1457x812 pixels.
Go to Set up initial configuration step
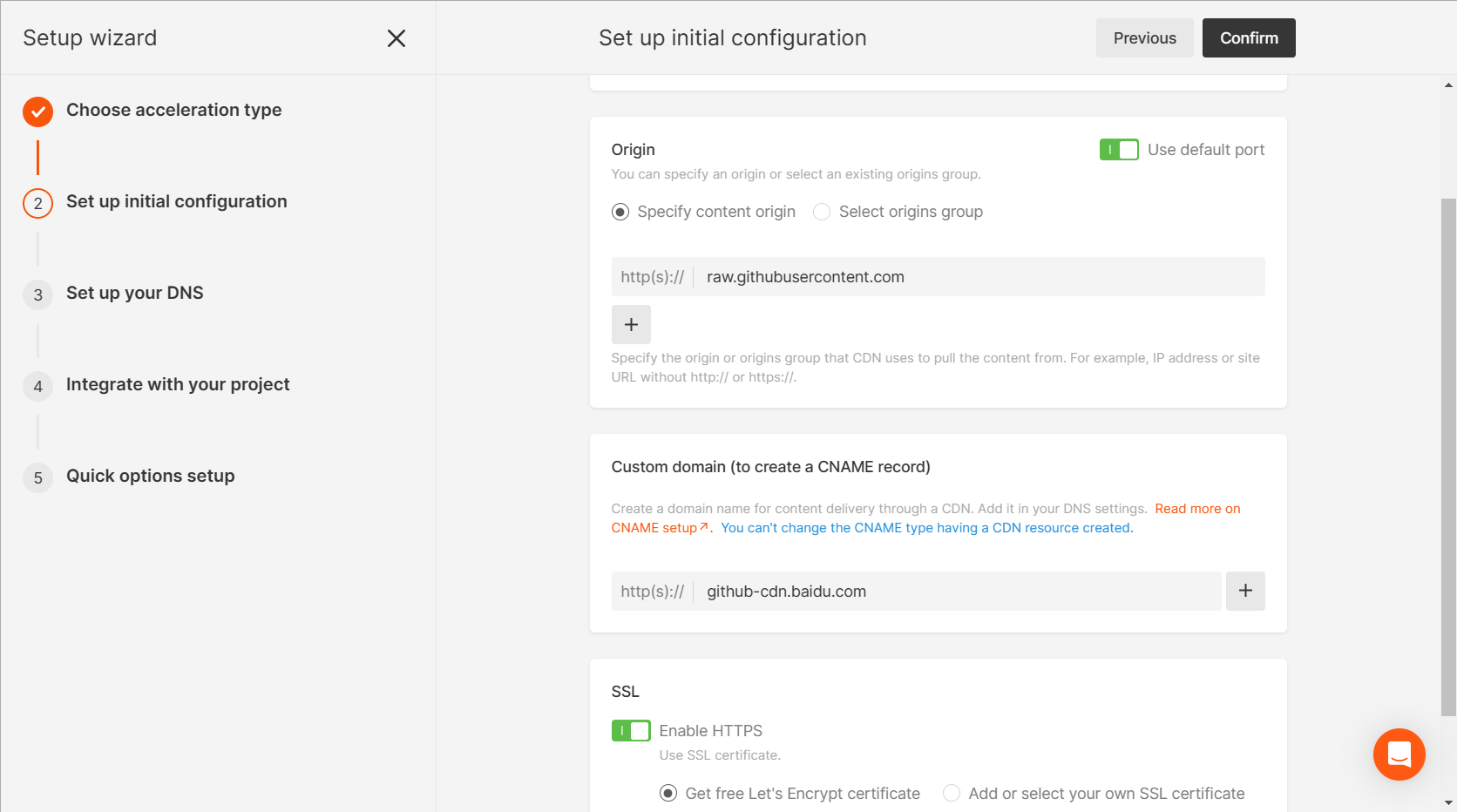coord(176,201)
